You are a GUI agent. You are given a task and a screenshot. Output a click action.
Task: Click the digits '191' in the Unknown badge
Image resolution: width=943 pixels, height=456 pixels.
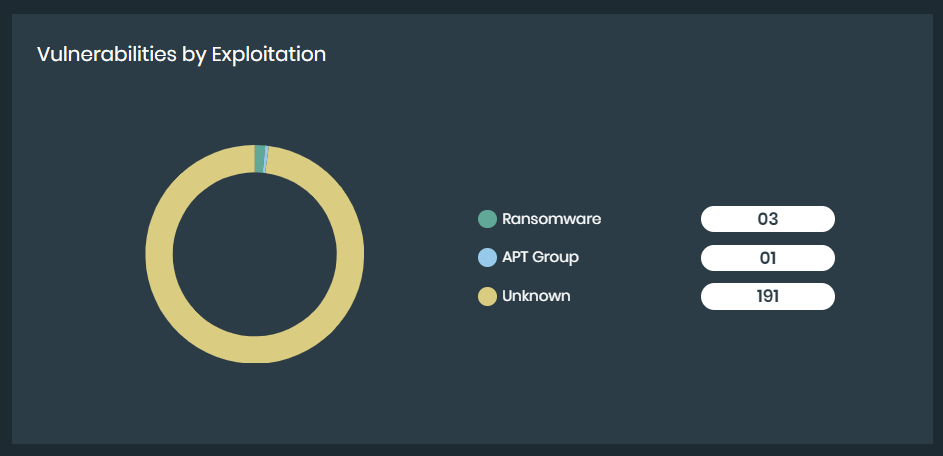[x=767, y=297]
